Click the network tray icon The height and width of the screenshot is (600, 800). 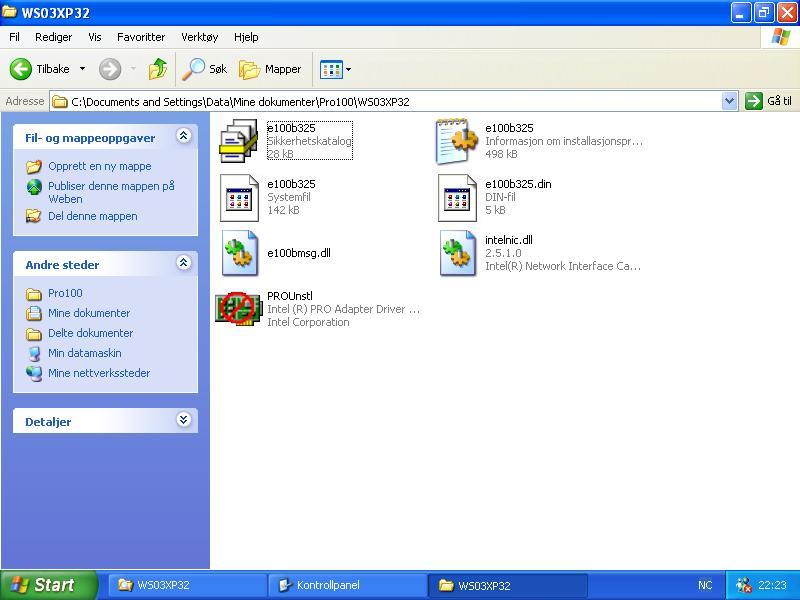tap(743, 585)
